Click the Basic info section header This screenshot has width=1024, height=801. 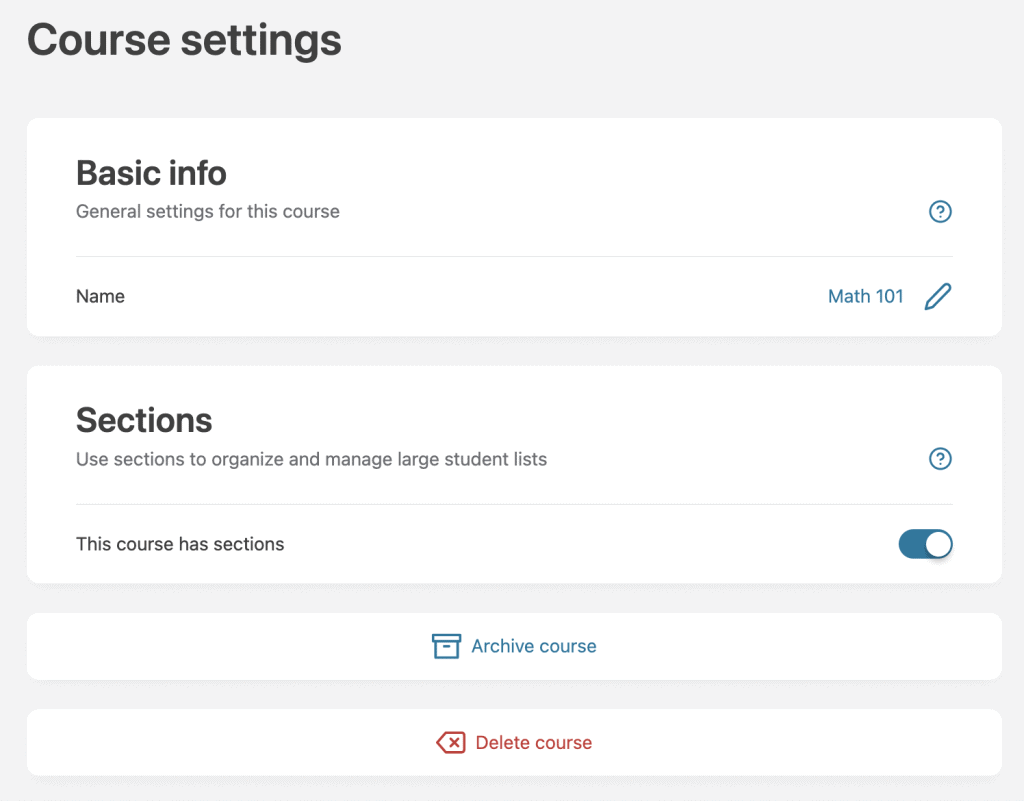pos(151,172)
